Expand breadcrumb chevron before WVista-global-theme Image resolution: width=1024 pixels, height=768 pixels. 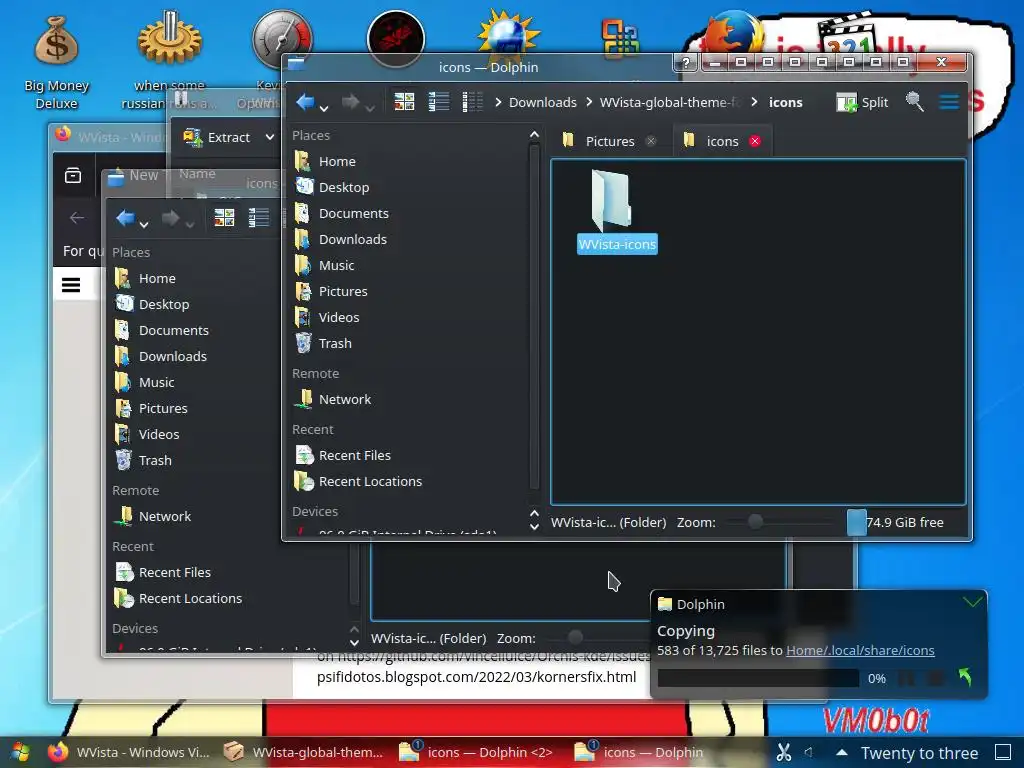(x=589, y=102)
